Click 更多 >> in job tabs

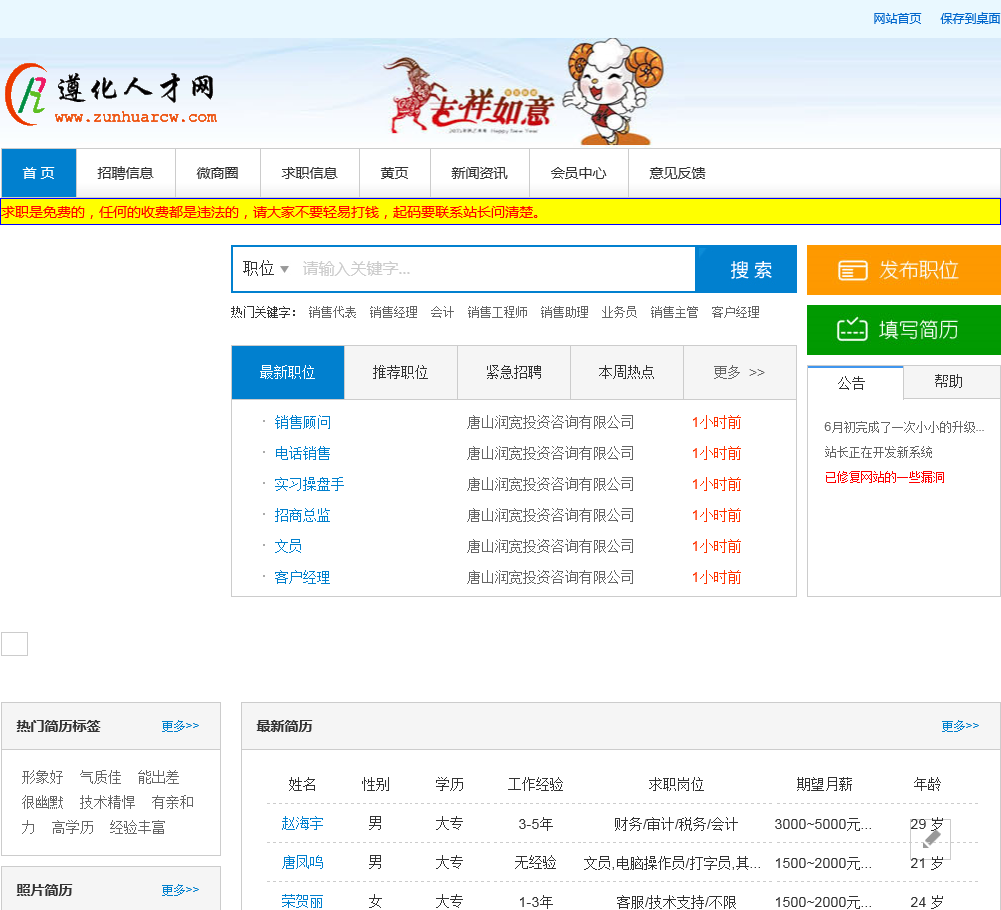pos(739,372)
